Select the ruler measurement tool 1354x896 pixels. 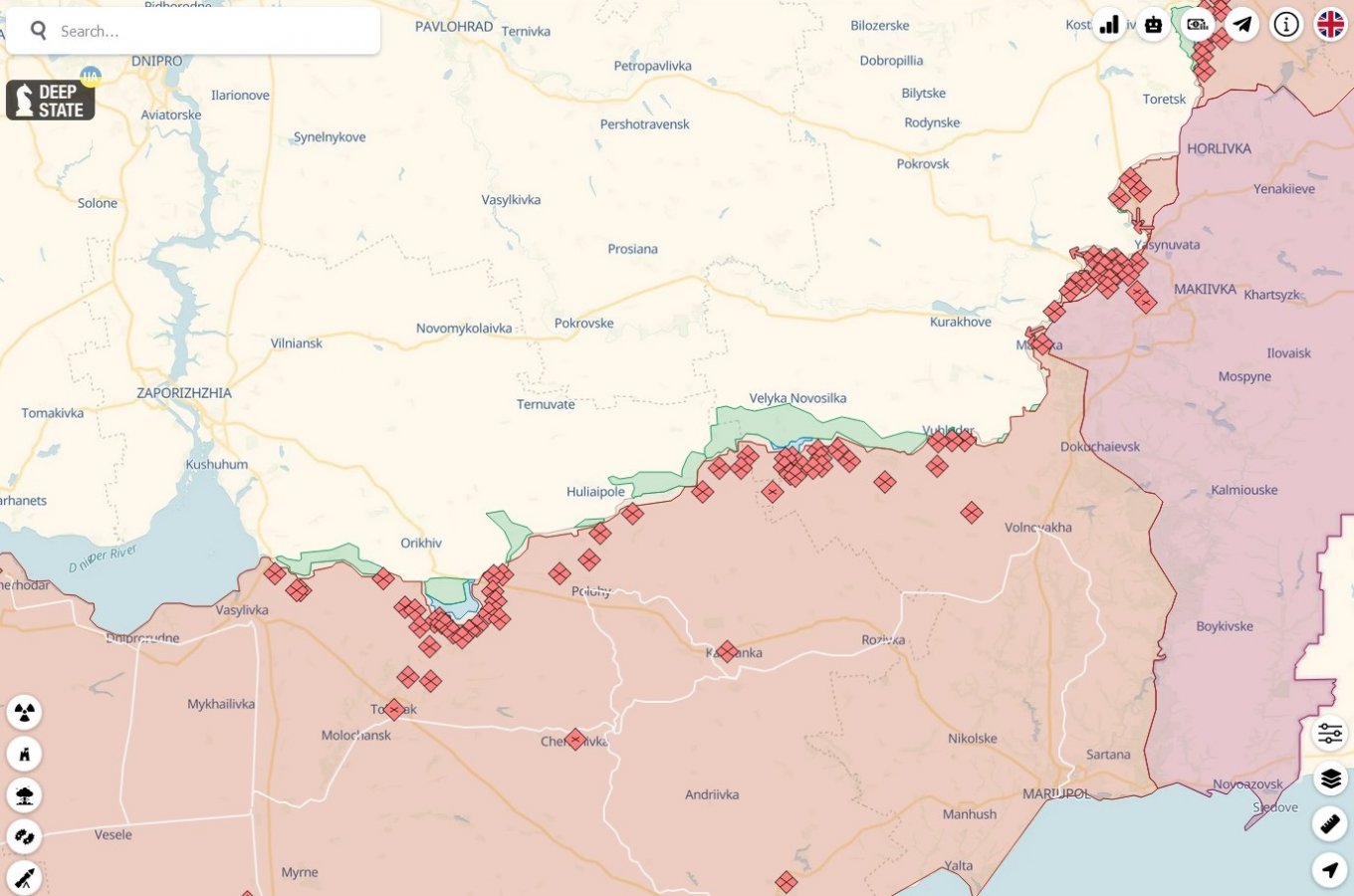click(x=1330, y=823)
